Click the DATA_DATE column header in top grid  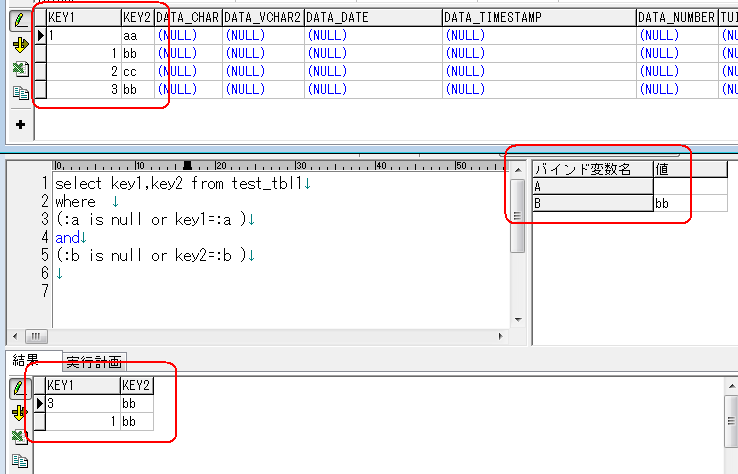coord(372,17)
